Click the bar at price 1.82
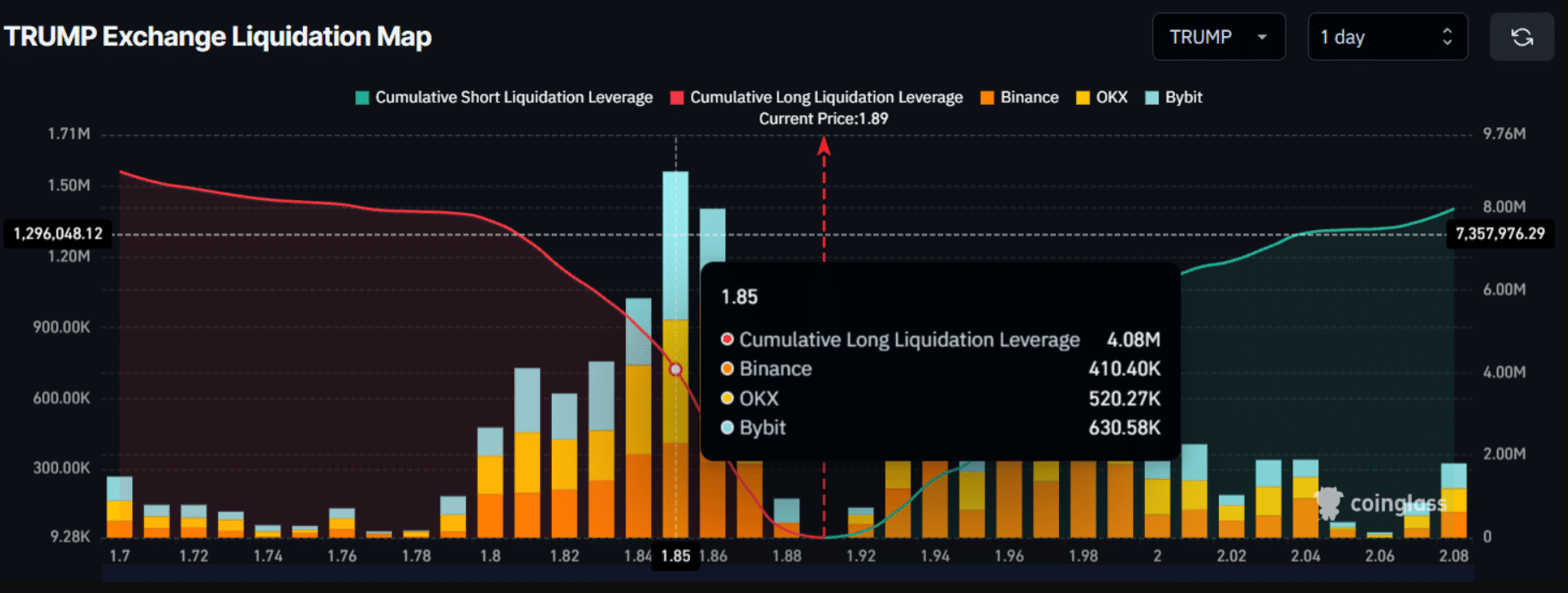Image resolution: width=1568 pixels, height=593 pixels. coord(564,466)
